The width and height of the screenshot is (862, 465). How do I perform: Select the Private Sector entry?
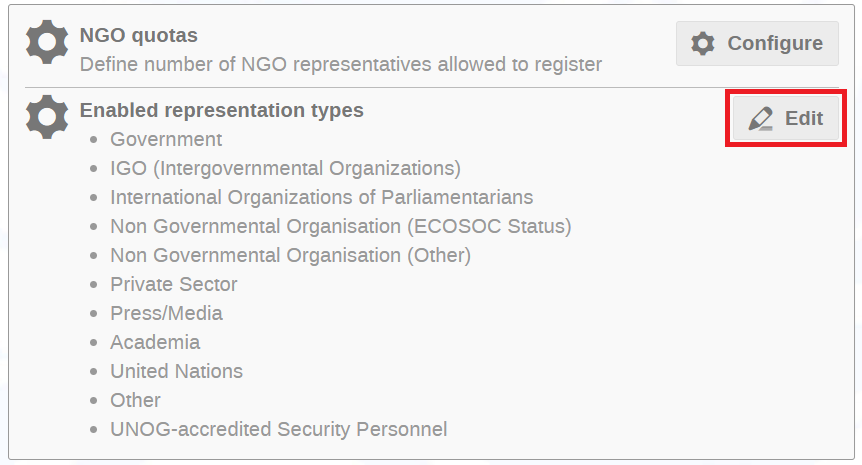pyautogui.click(x=174, y=284)
